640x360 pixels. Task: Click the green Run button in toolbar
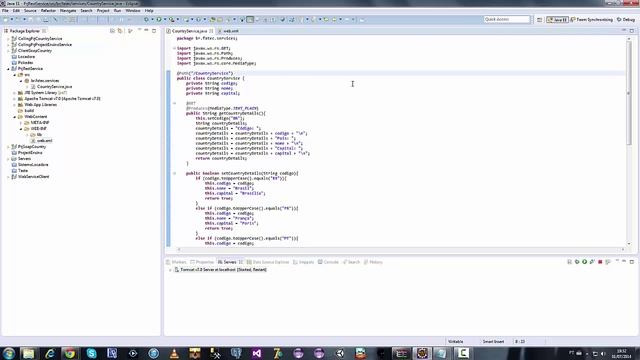coord(159,19)
